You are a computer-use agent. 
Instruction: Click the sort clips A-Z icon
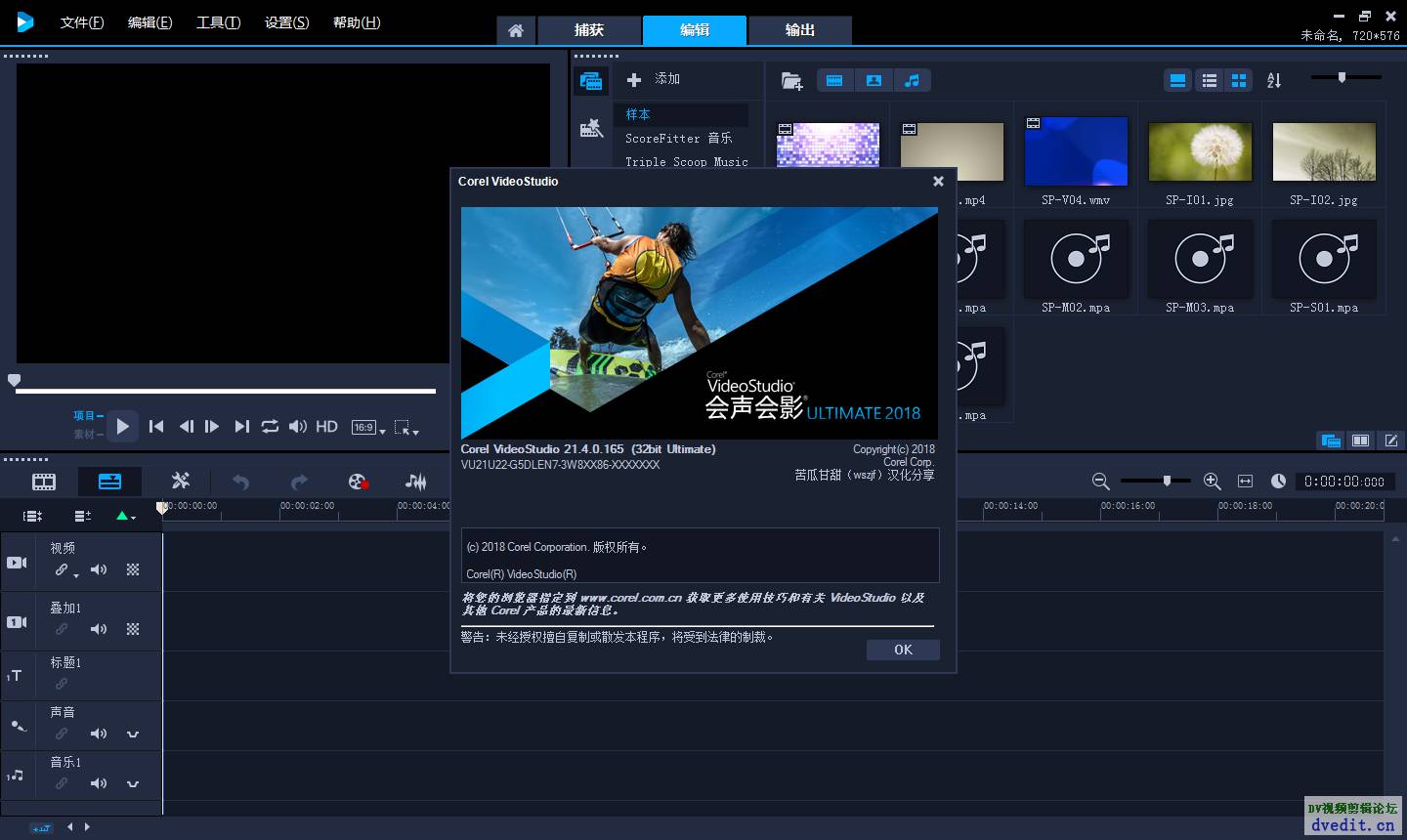coord(1274,80)
